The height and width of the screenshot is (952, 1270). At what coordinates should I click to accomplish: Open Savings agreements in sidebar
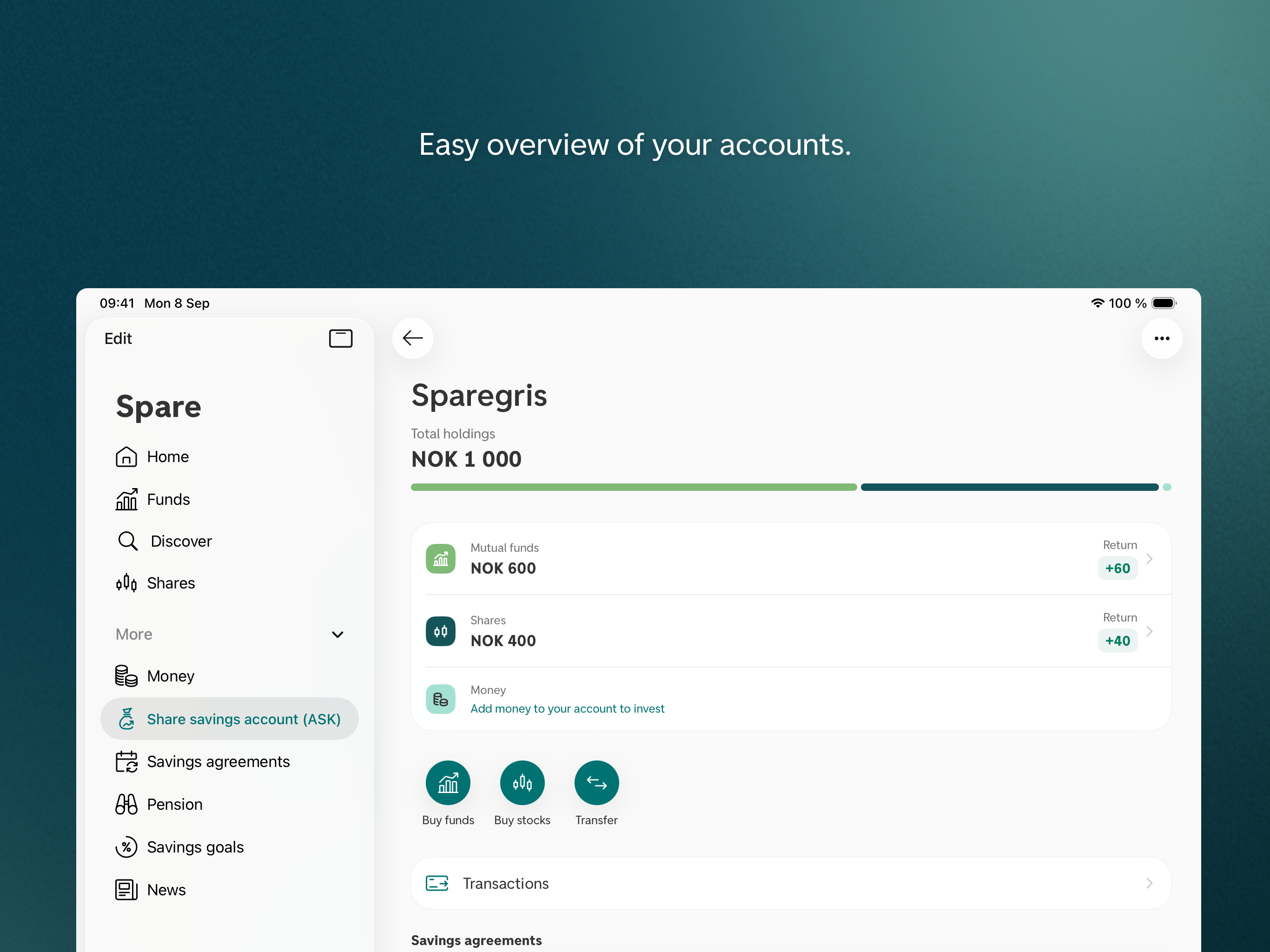[229, 762]
